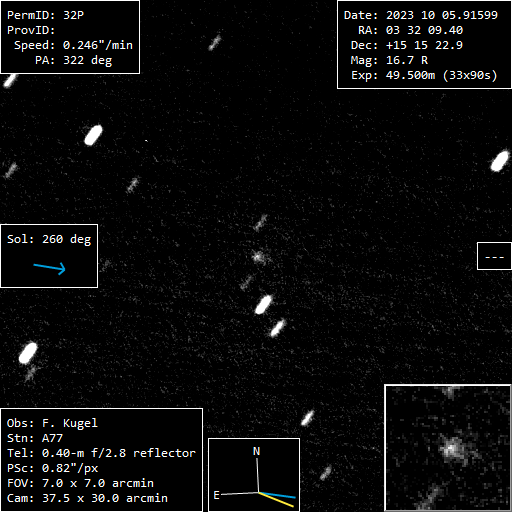Viewport: 512px width, 512px height.
Task: Click the Date 2023 10 05.91599 text
Action: click(421, 15)
